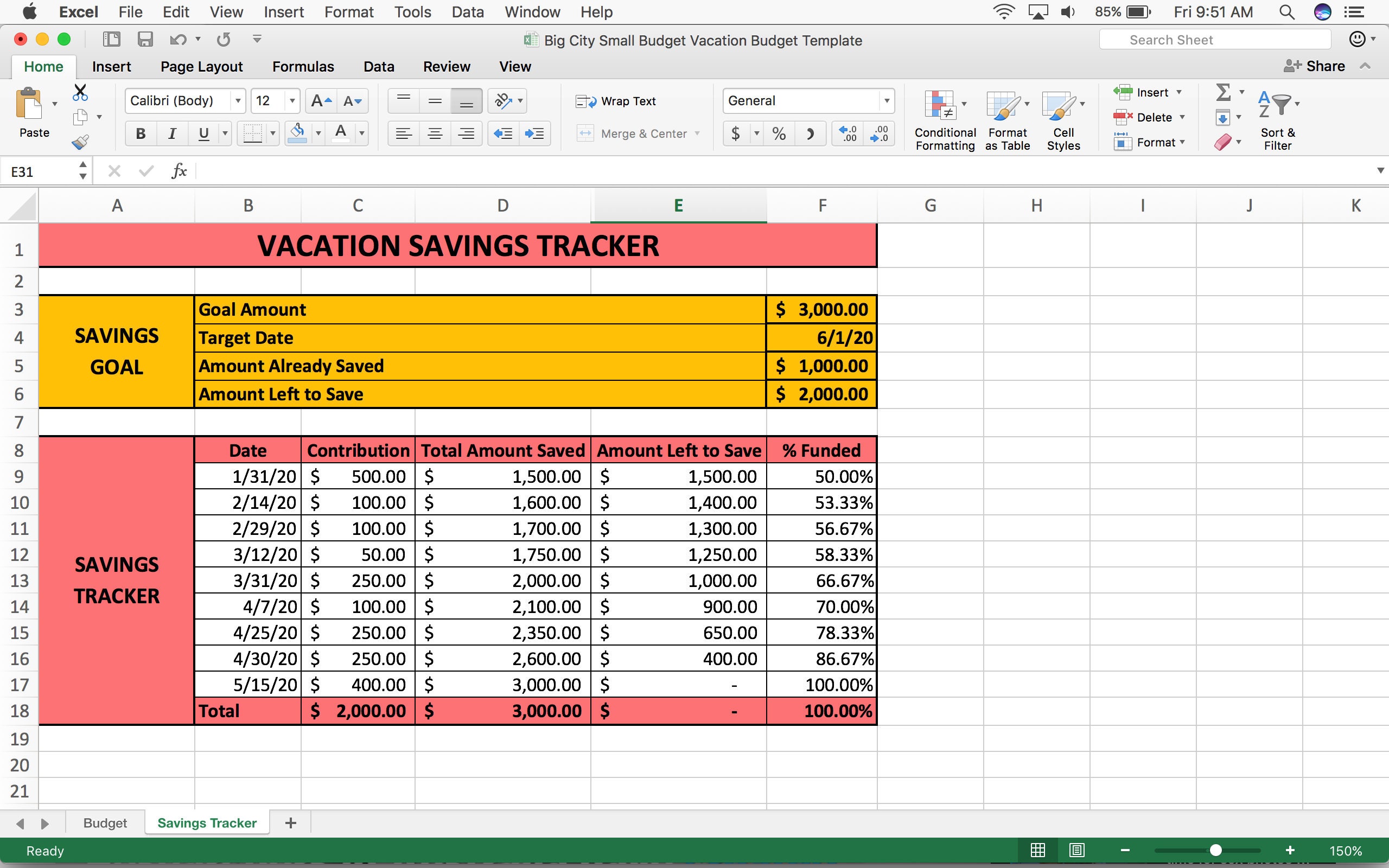
Task: Click the Search Sheet field
Action: 1214,39
